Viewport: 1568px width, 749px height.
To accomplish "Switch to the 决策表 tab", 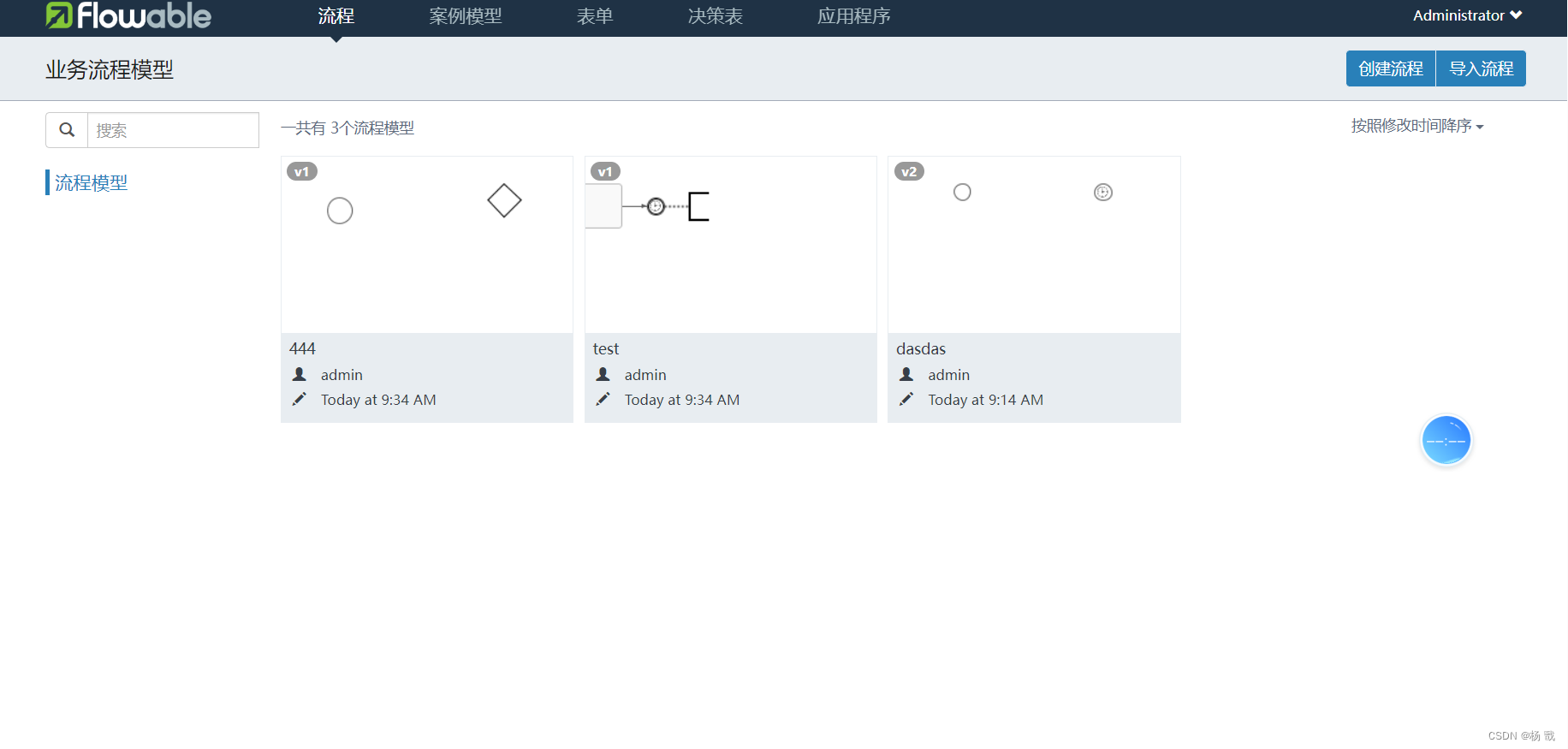I will pos(716,16).
